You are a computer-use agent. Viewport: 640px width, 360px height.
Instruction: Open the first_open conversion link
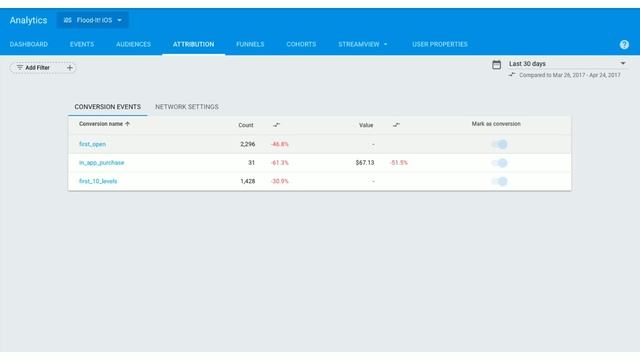pos(92,144)
